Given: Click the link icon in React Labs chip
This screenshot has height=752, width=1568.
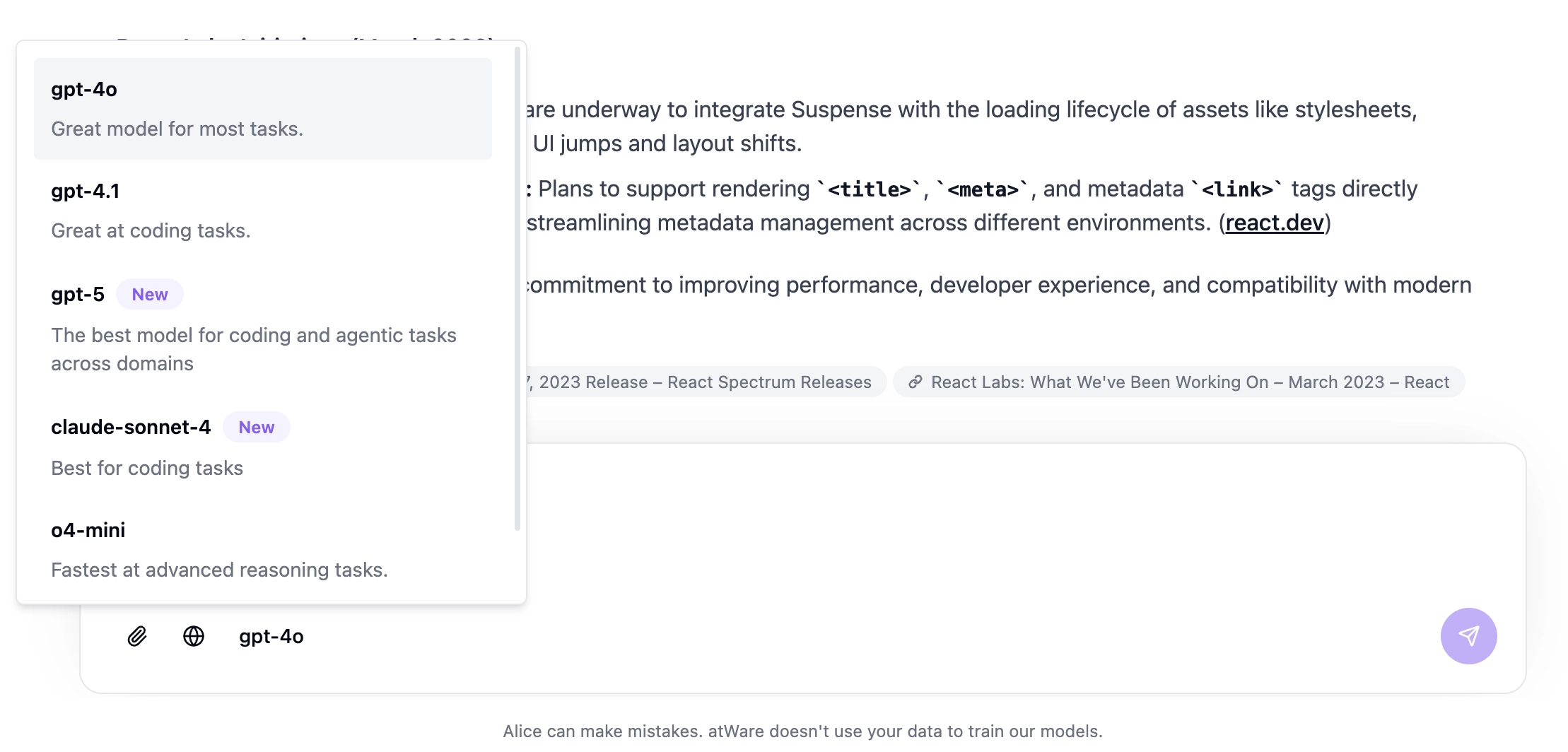Looking at the screenshot, I should click(915, 382).
